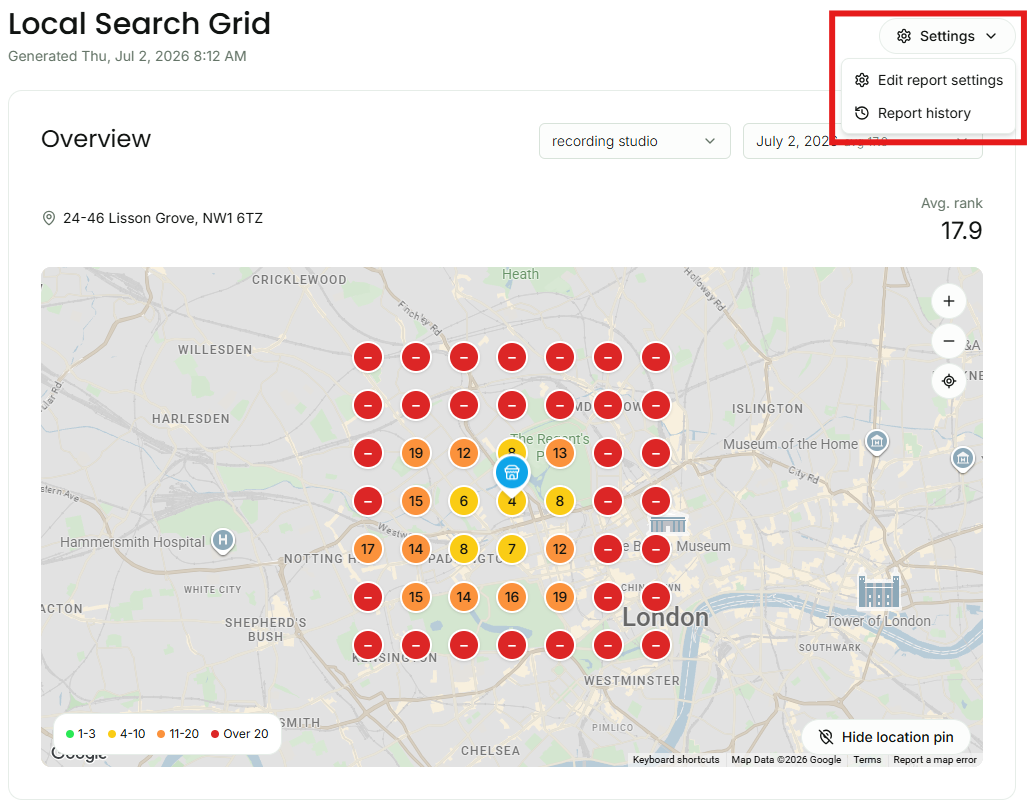Click the blue store location pin
Image resolution: width=1027 pixels, height=807 pixels.
coord(512,472)
